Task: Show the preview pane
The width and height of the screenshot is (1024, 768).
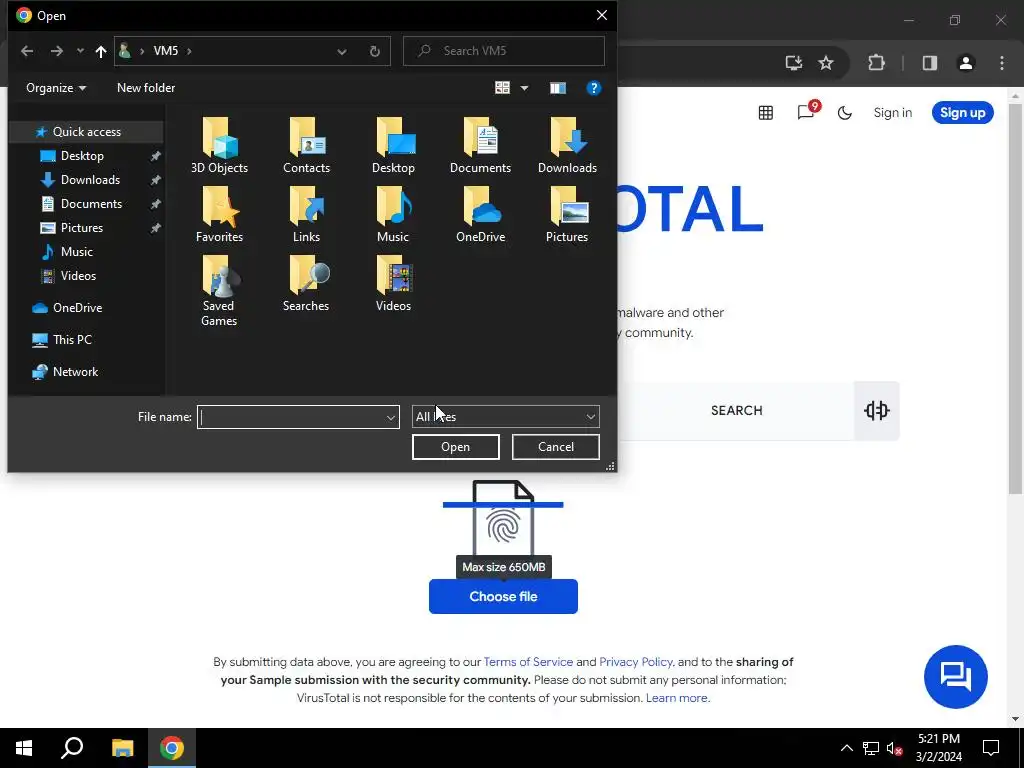Action: tap(558, 88)
